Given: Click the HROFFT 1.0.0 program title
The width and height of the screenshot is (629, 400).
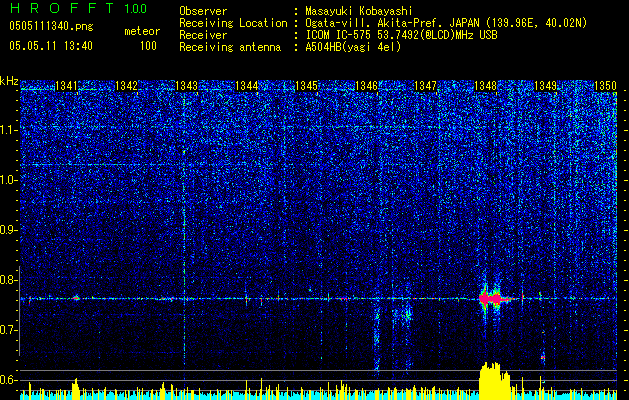Looking at the screenshot, I should [78, 8].
